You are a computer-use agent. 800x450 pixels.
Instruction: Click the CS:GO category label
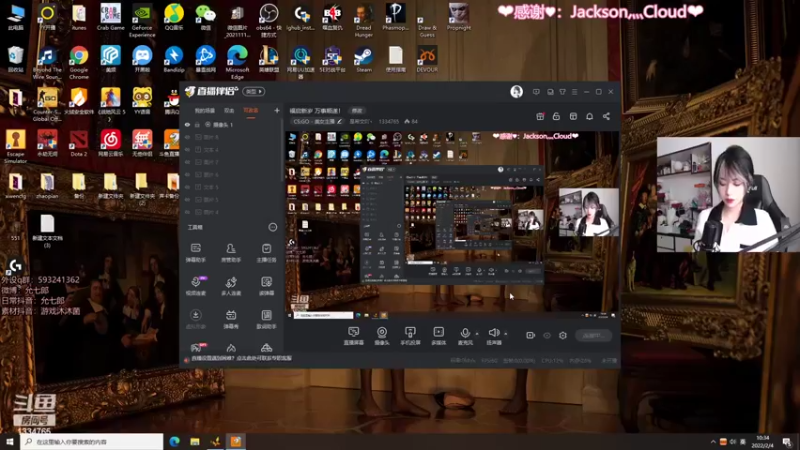(x=314, y=121)
